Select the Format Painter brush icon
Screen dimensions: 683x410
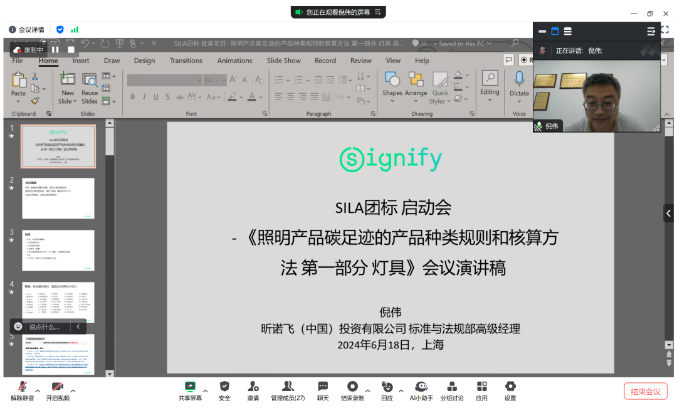[x=35, y=101]
